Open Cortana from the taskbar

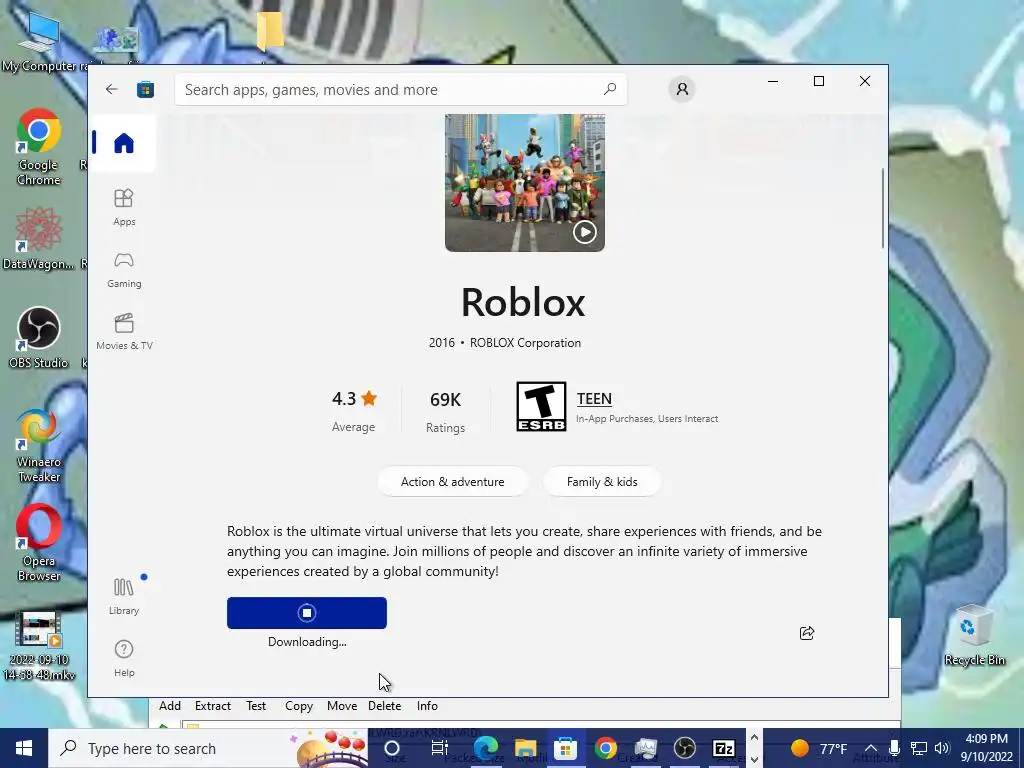(392, 748)
